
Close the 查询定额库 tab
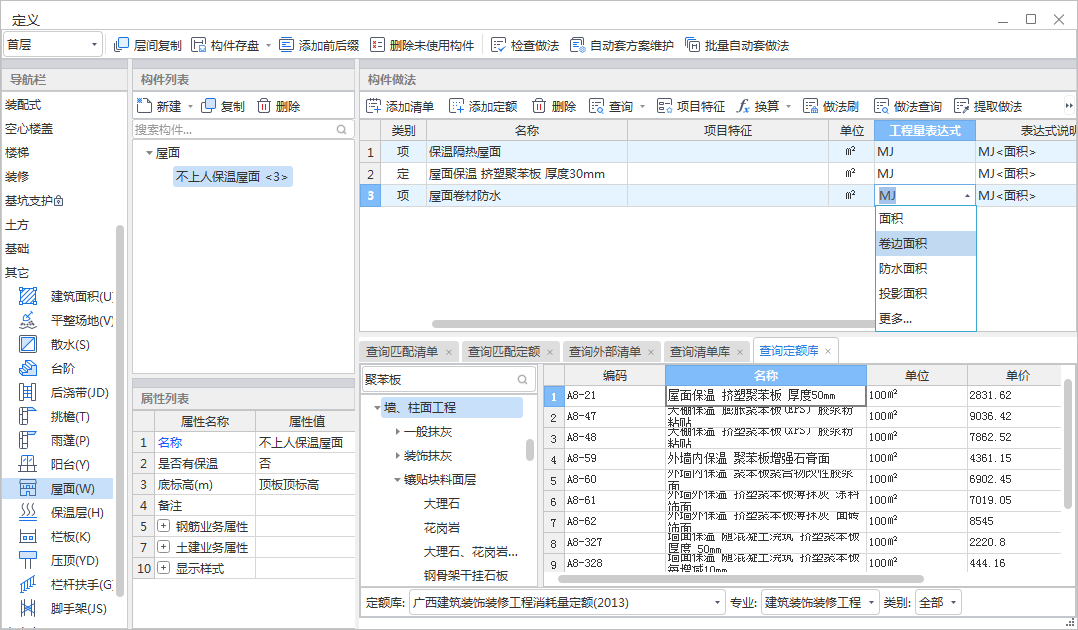pos(828,351)
